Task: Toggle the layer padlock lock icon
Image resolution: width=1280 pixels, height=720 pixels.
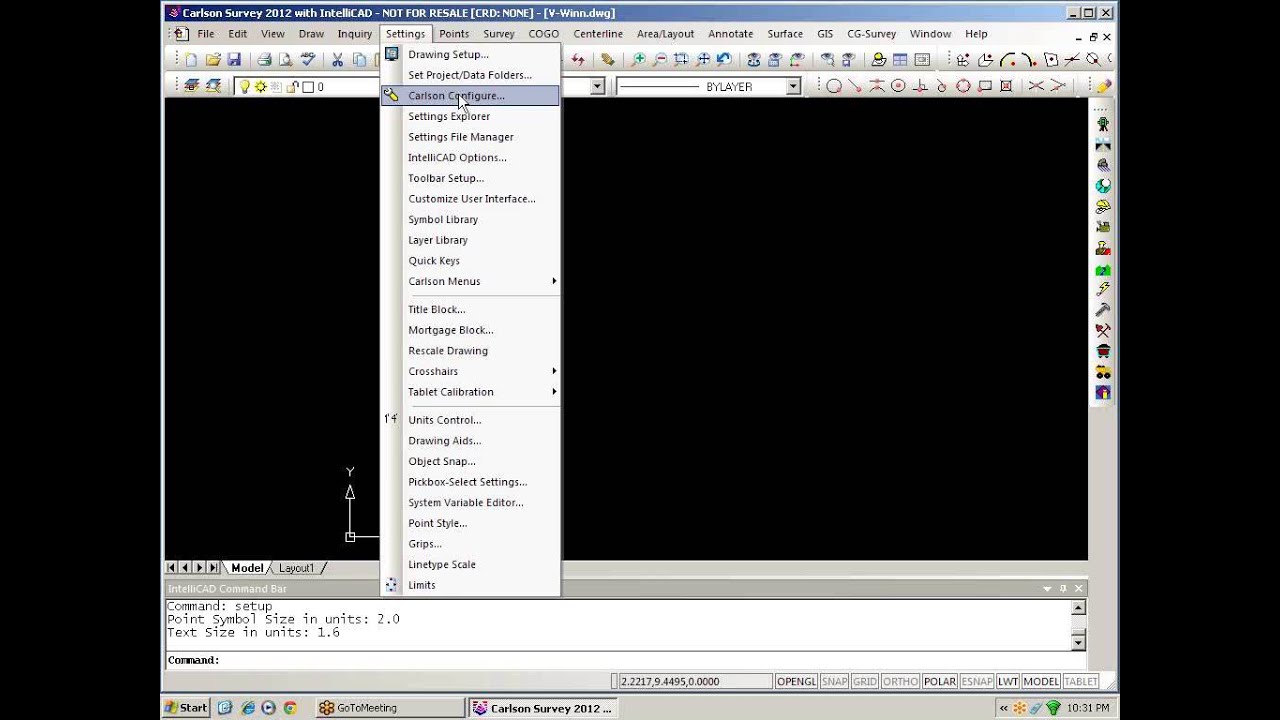Action: [293, 87]
